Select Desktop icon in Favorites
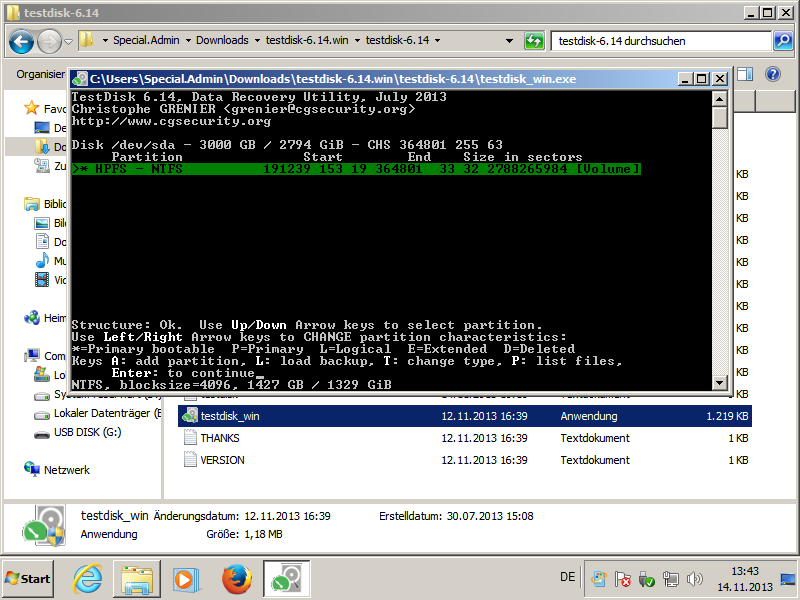This screenshot has height=600, width=800. 42,128
